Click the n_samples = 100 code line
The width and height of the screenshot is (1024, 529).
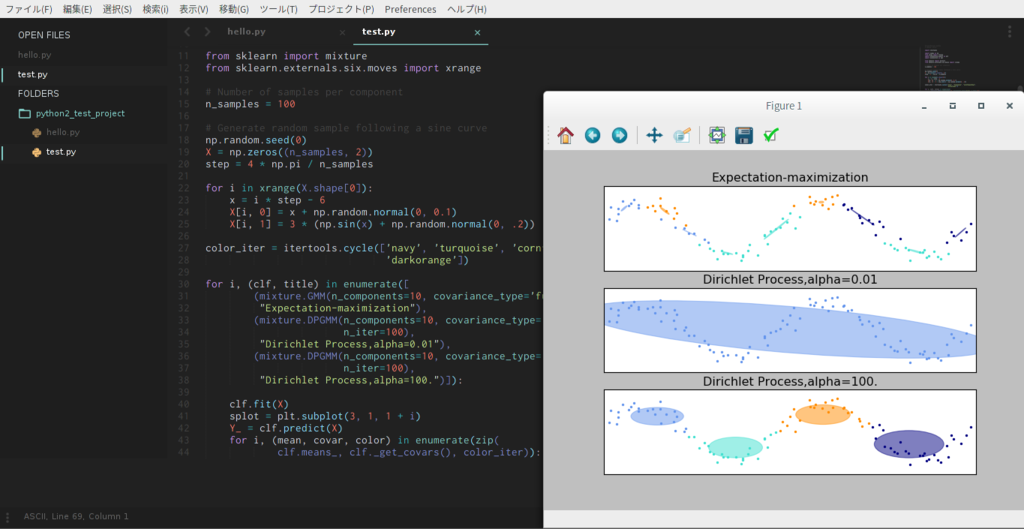coord(250,104)
